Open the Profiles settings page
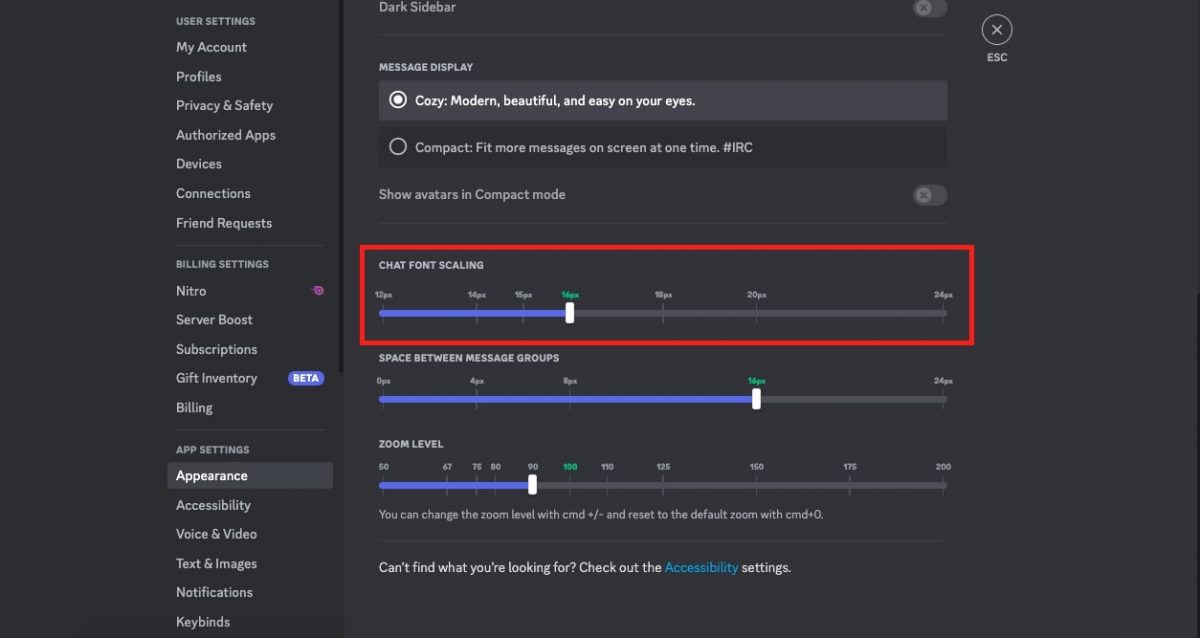This screenshot has width=1200, height=638. point(198,76)
